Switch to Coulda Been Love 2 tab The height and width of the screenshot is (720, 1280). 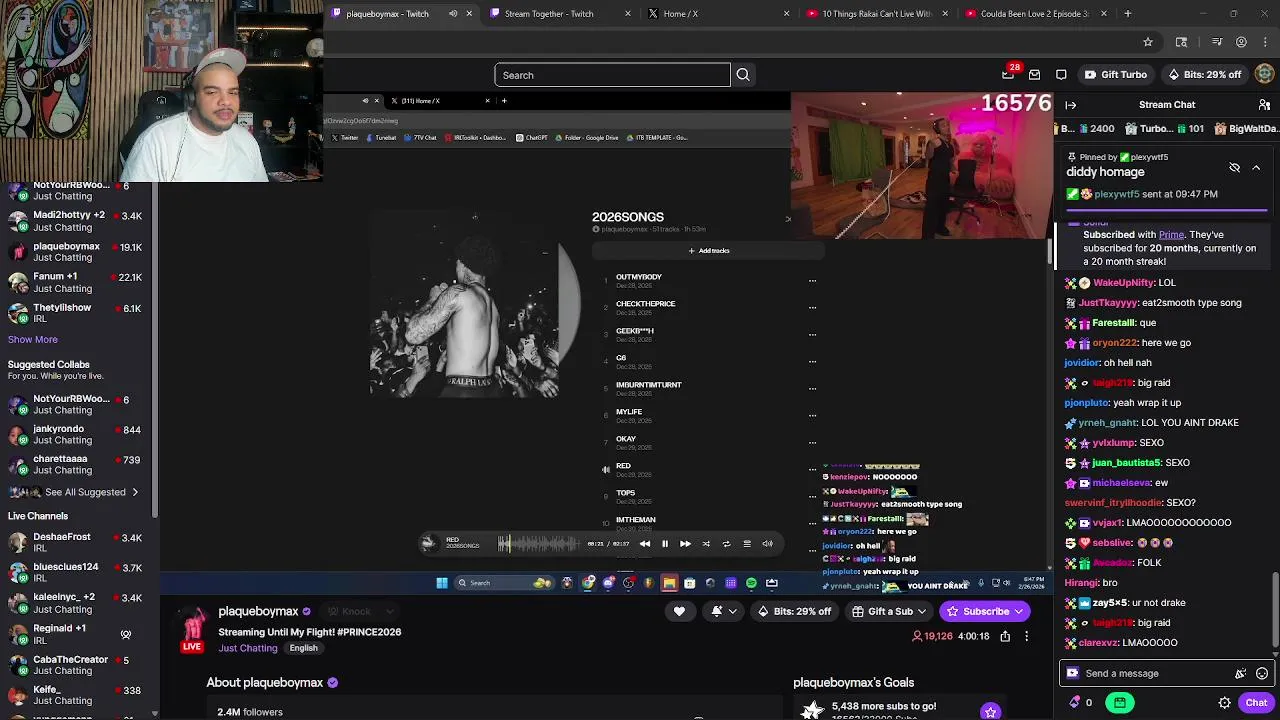pos(1034,14)
